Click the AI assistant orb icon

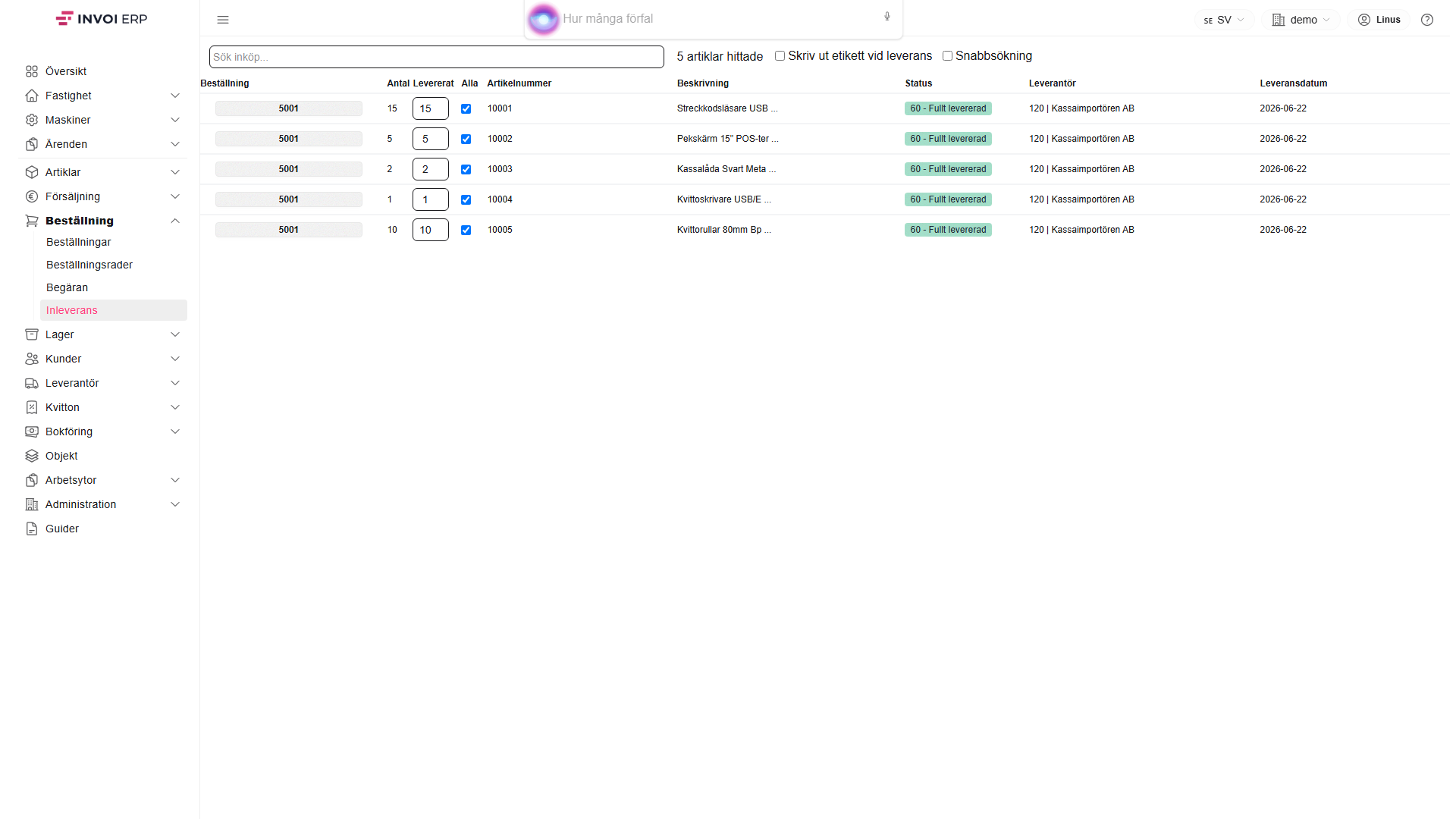coord(543,19)
